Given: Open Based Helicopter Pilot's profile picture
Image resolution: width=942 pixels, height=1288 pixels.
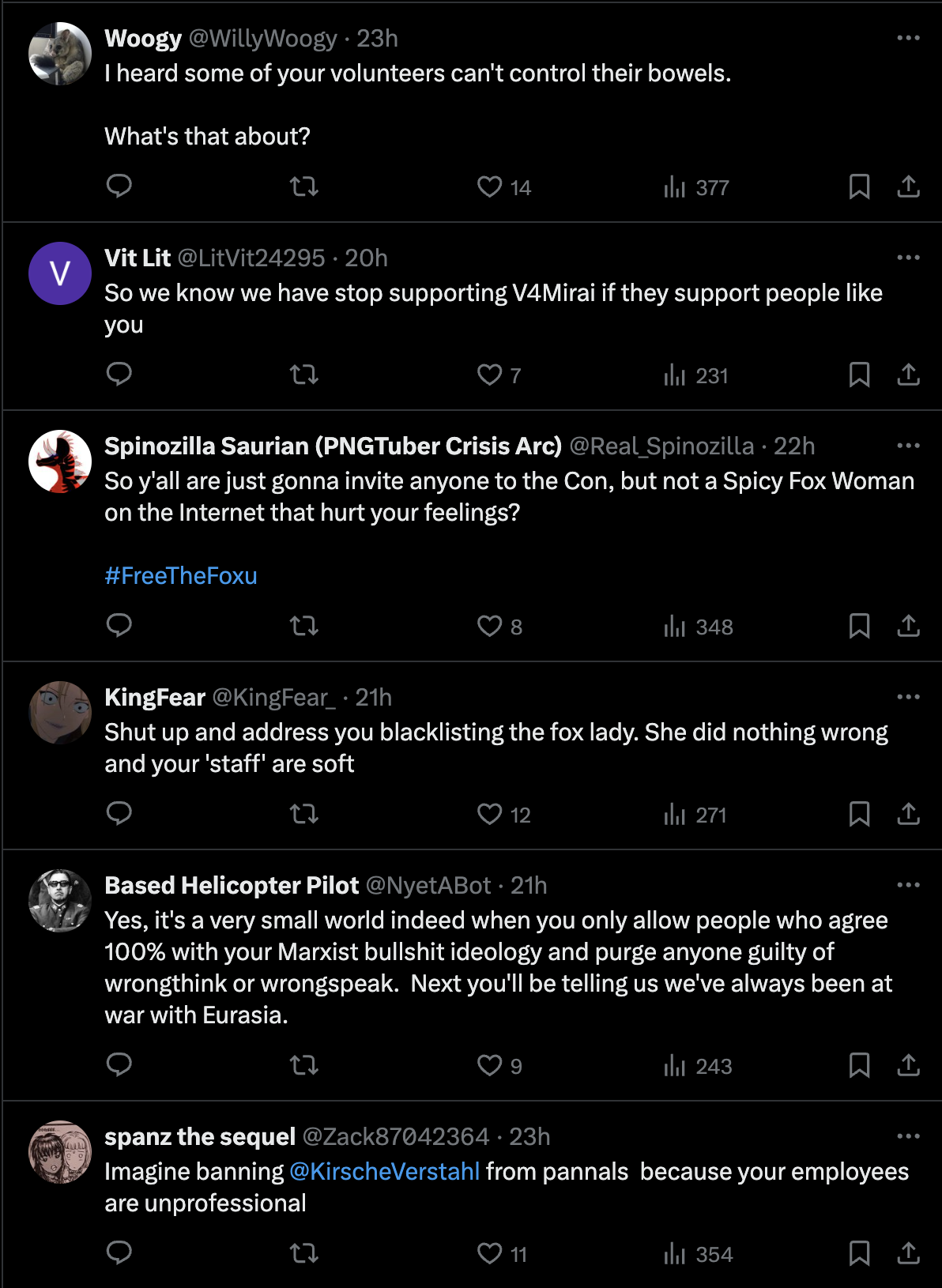Looking at the screenshot, I should (60, 901).
